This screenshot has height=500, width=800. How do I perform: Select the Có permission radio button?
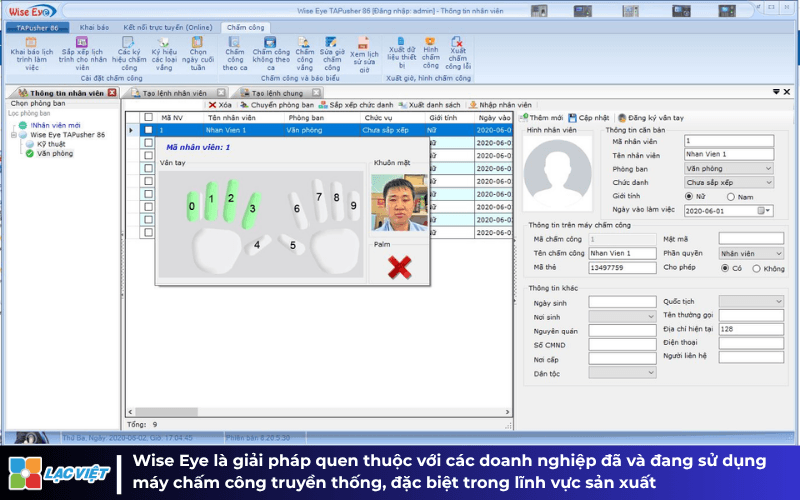(724, 268)
